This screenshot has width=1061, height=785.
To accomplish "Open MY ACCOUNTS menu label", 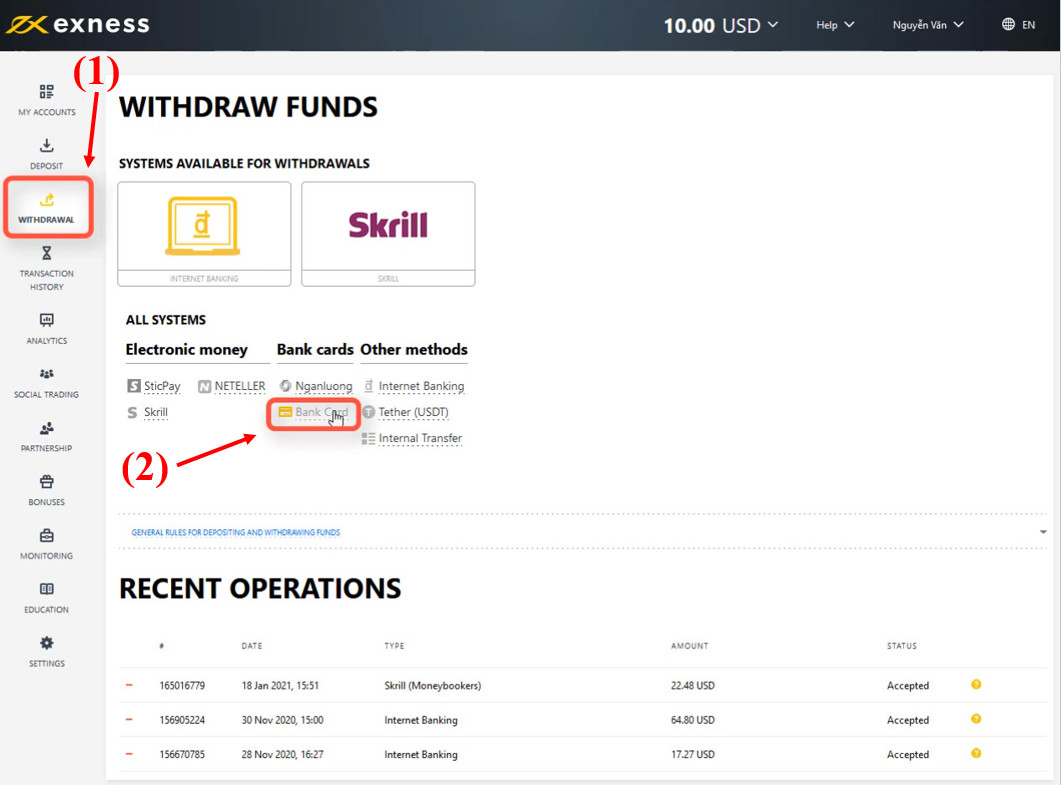I will (x=47, y=112).
